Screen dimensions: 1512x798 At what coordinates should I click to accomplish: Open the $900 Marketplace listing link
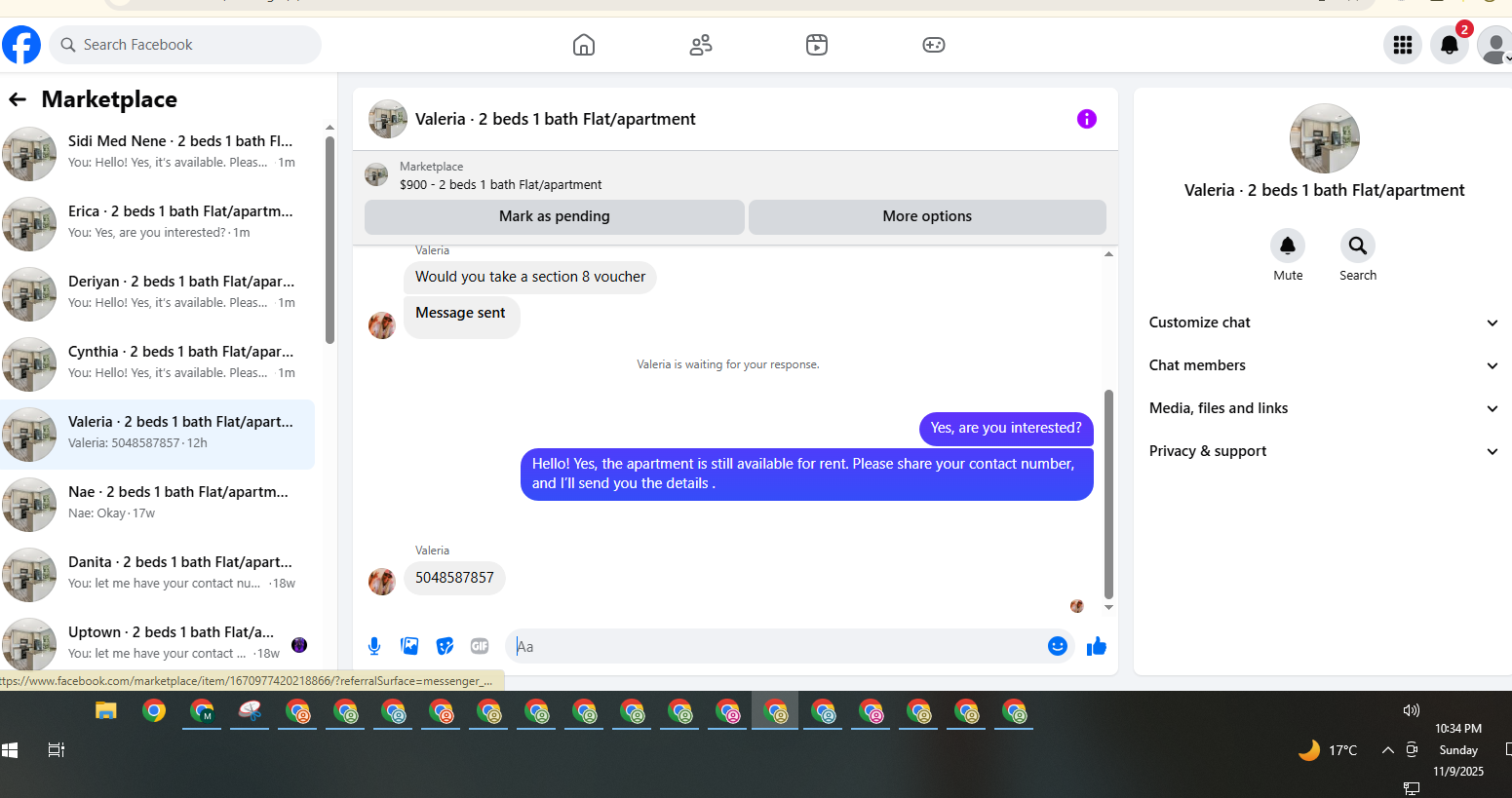point(500,184)
